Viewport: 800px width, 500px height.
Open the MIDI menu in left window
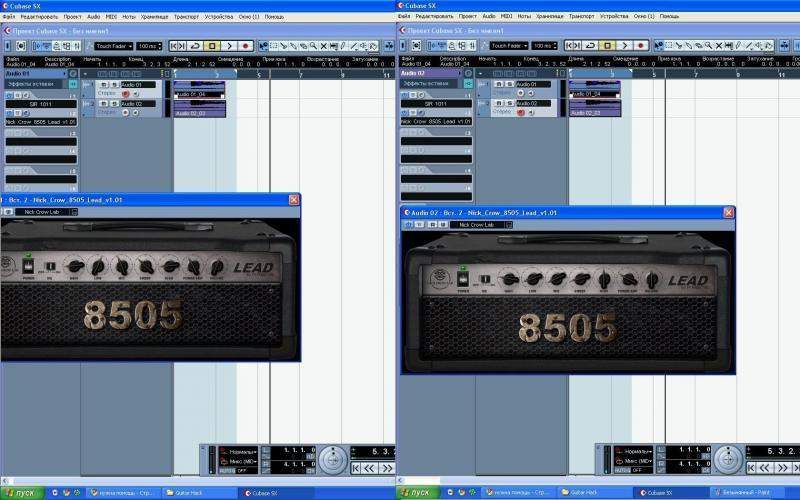pos(111,17)
